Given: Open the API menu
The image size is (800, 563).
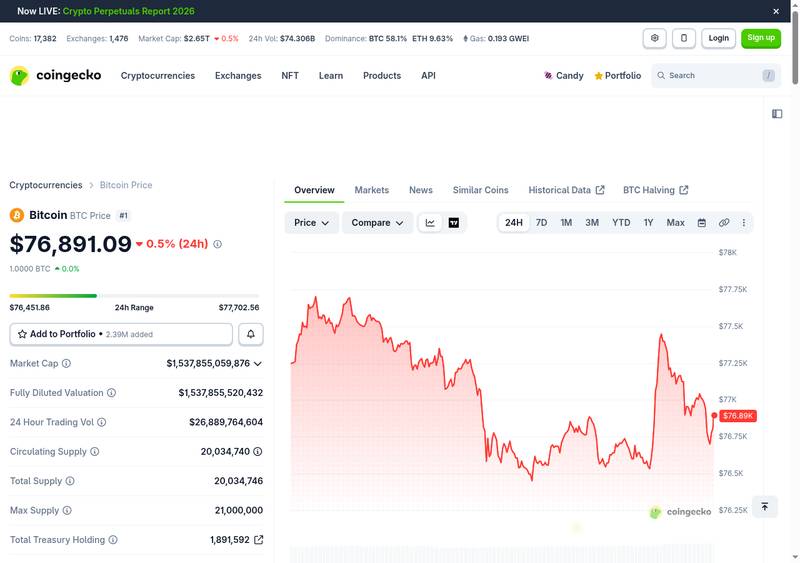Looking at the screenshot, I should [429, 76].
